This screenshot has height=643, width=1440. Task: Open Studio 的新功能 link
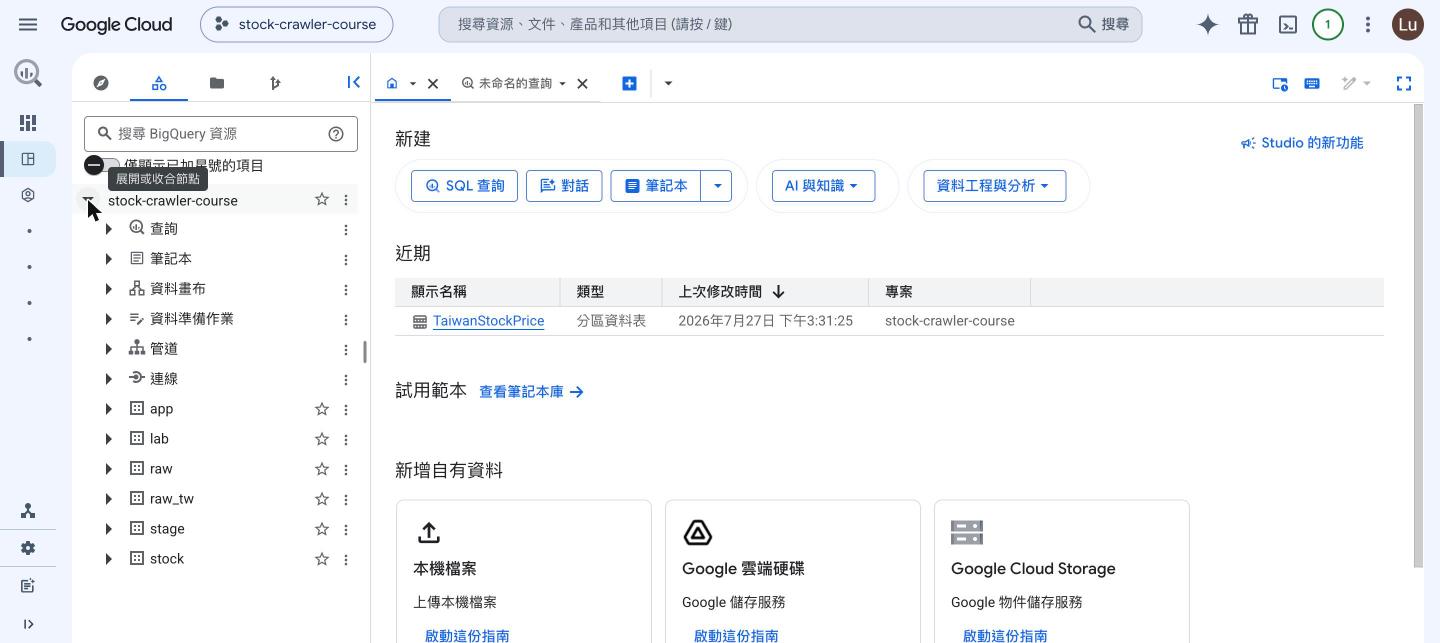click(1301, 143)
